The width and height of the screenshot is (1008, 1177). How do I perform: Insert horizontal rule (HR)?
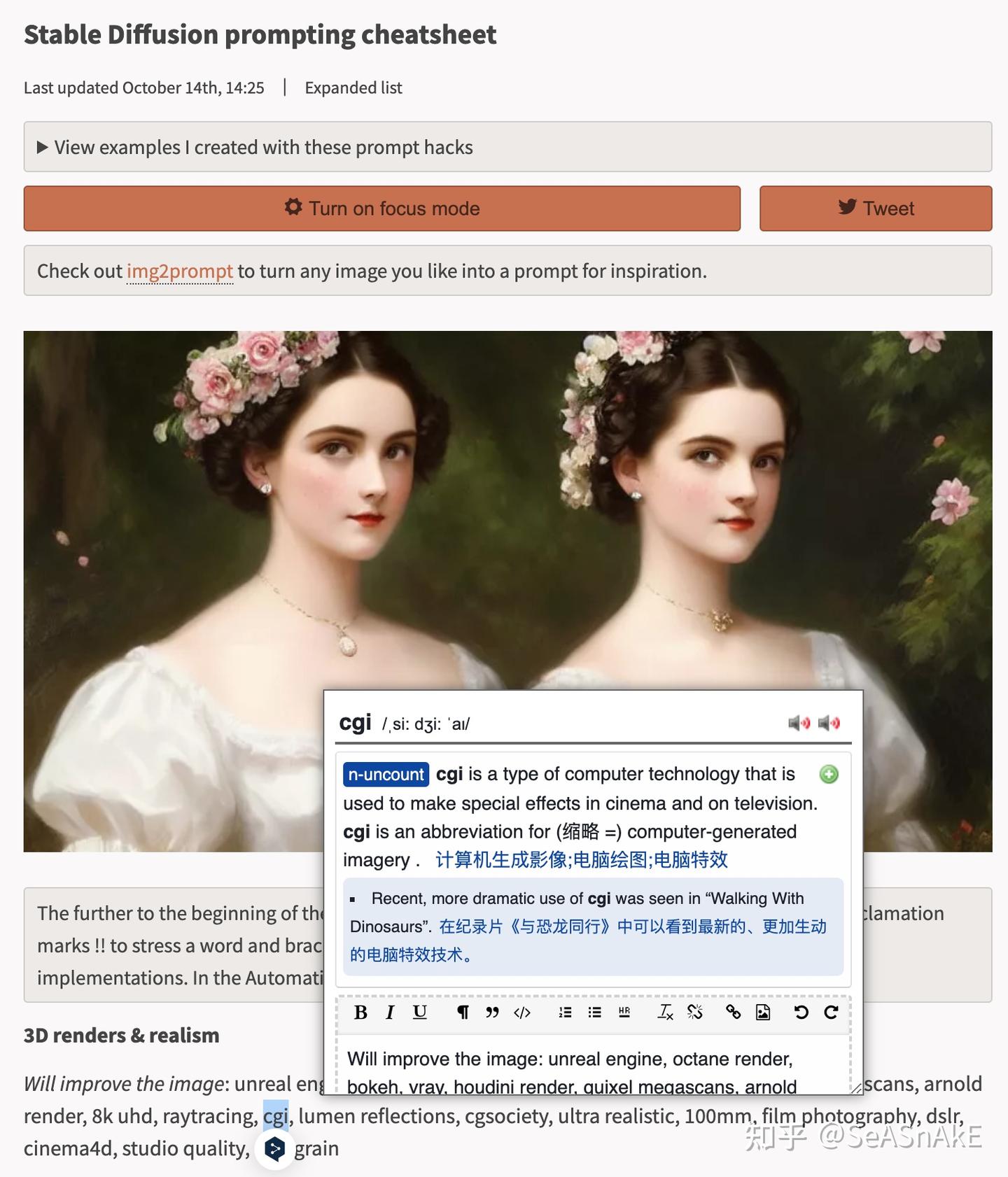(x=624, y=1013)
